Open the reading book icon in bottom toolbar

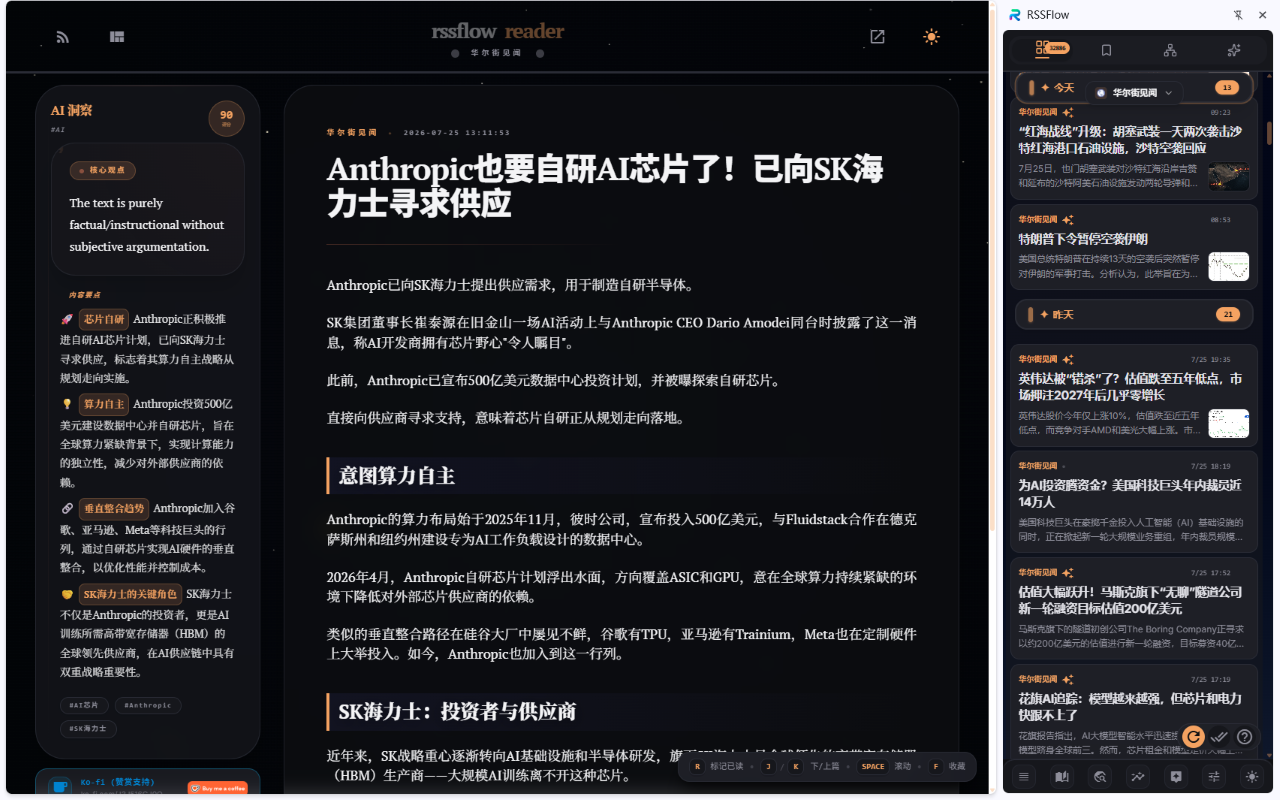pyautogui.click(x=1062, y=776)
